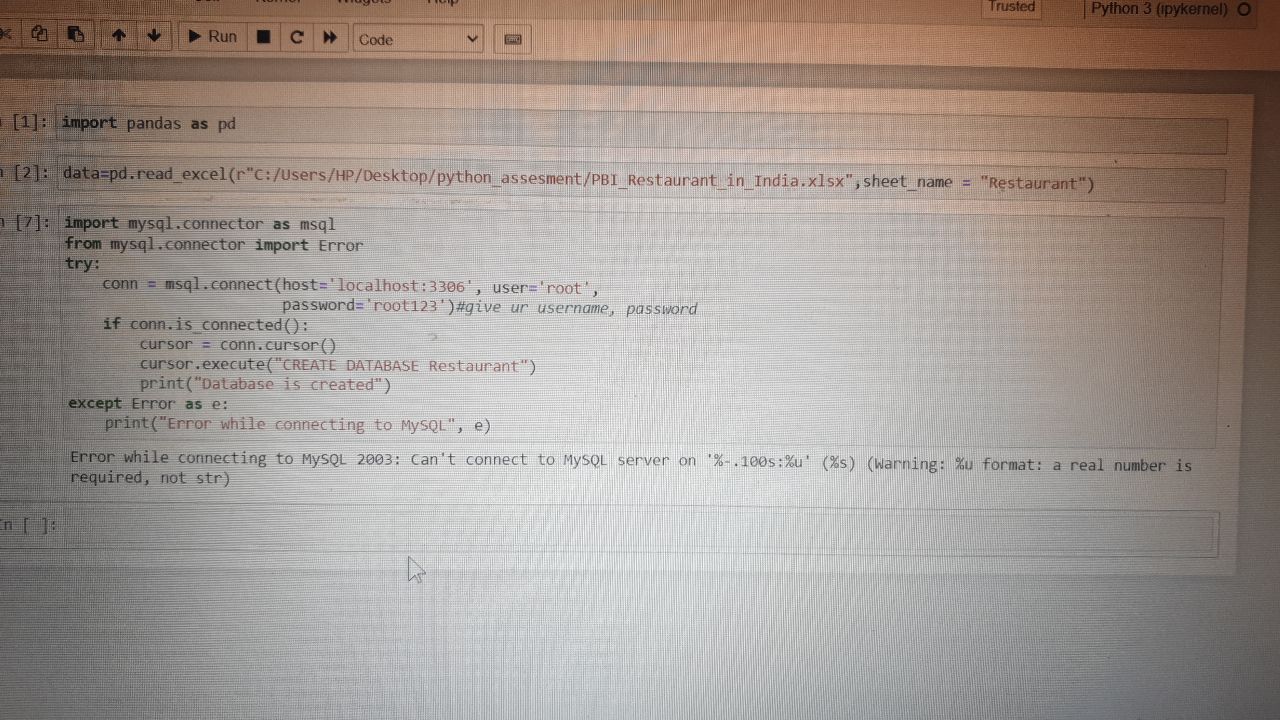
Task: Click the Python 3 (ipykernel) kernel name
Action: (x=1159, y=8)
